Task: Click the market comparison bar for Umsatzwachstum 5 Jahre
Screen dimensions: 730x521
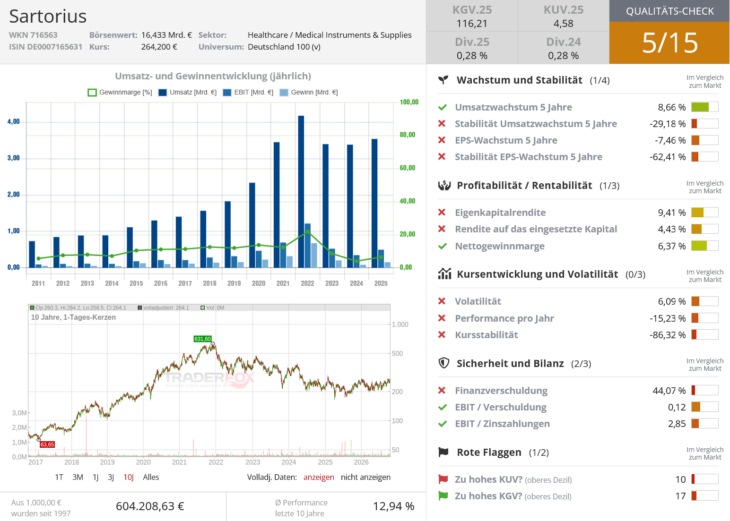Action: [x=704, y=107]
